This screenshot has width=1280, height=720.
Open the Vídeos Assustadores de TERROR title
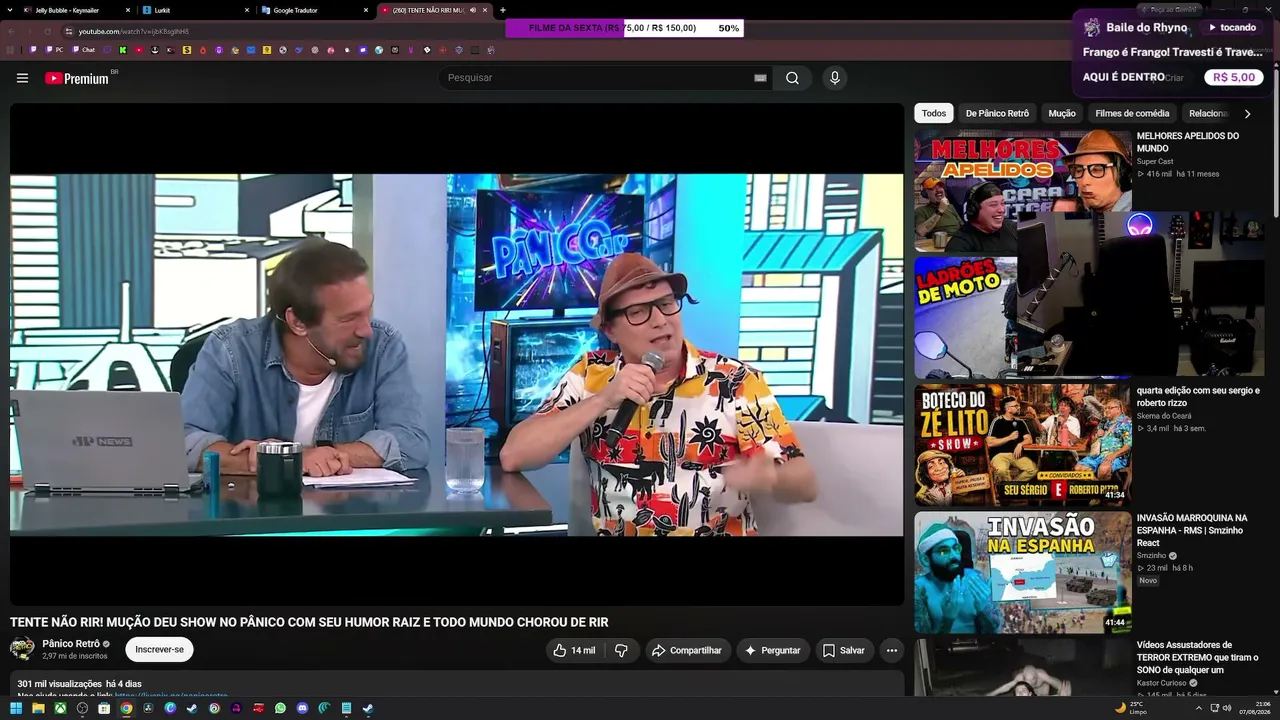coord(1197,657)
